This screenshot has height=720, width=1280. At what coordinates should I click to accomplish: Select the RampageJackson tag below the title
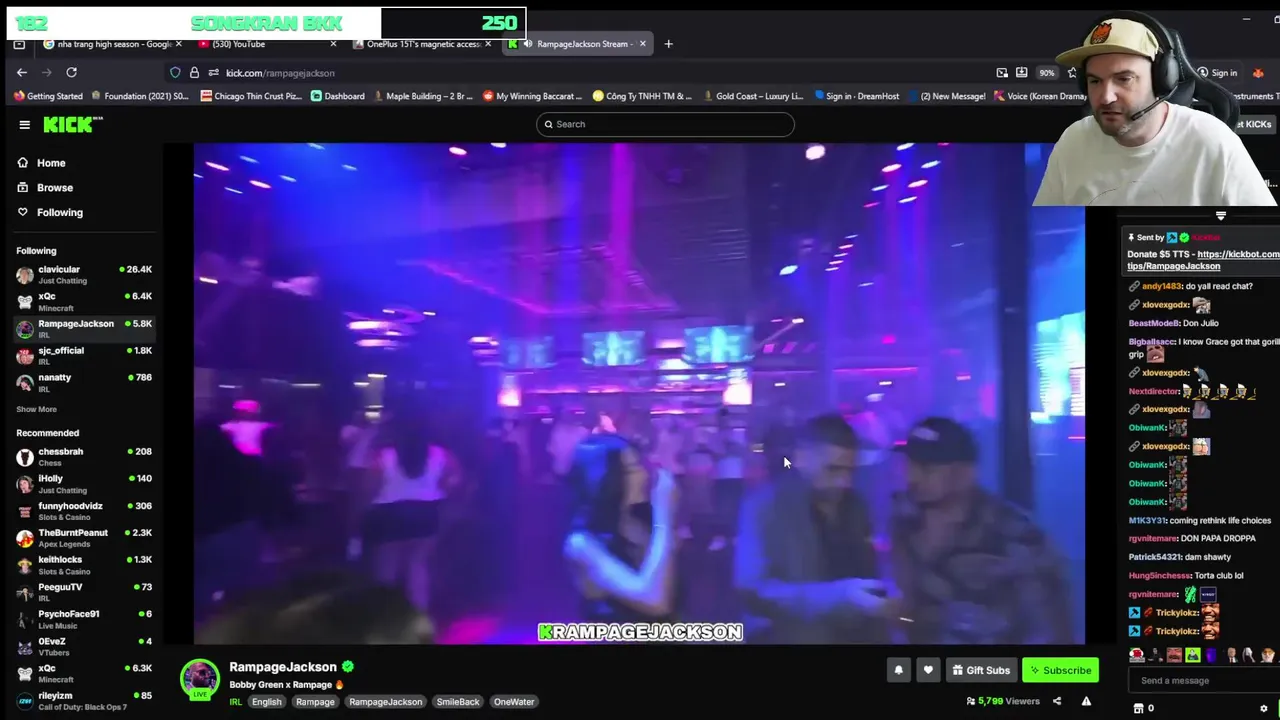[385, 702]
